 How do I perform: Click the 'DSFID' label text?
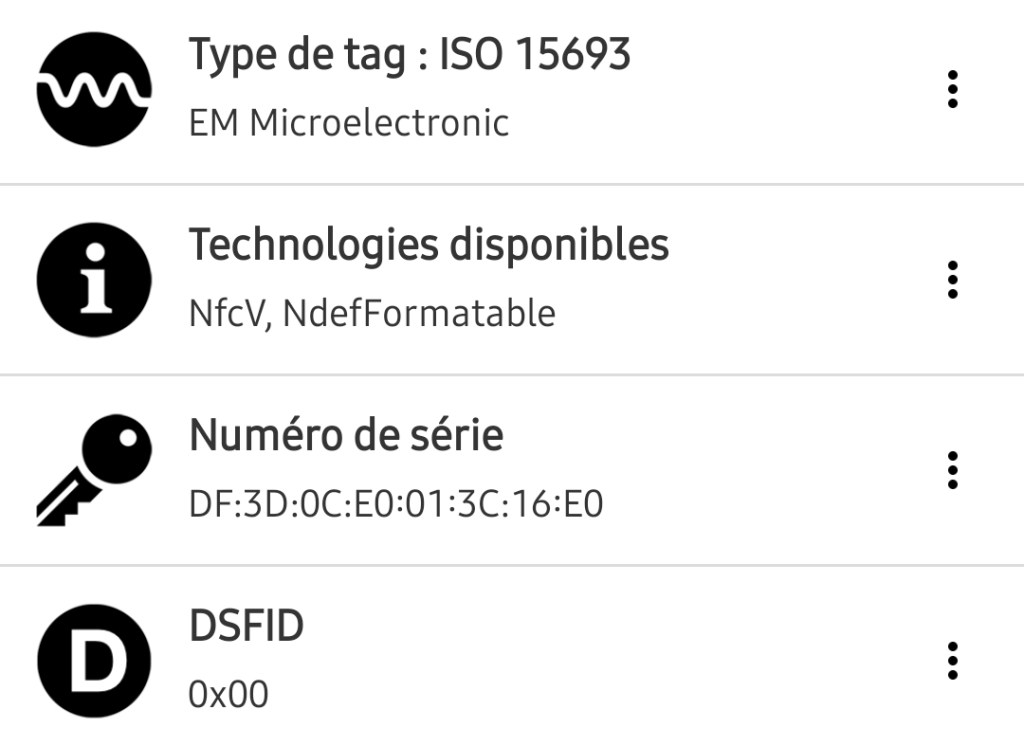tap(246, 627)
